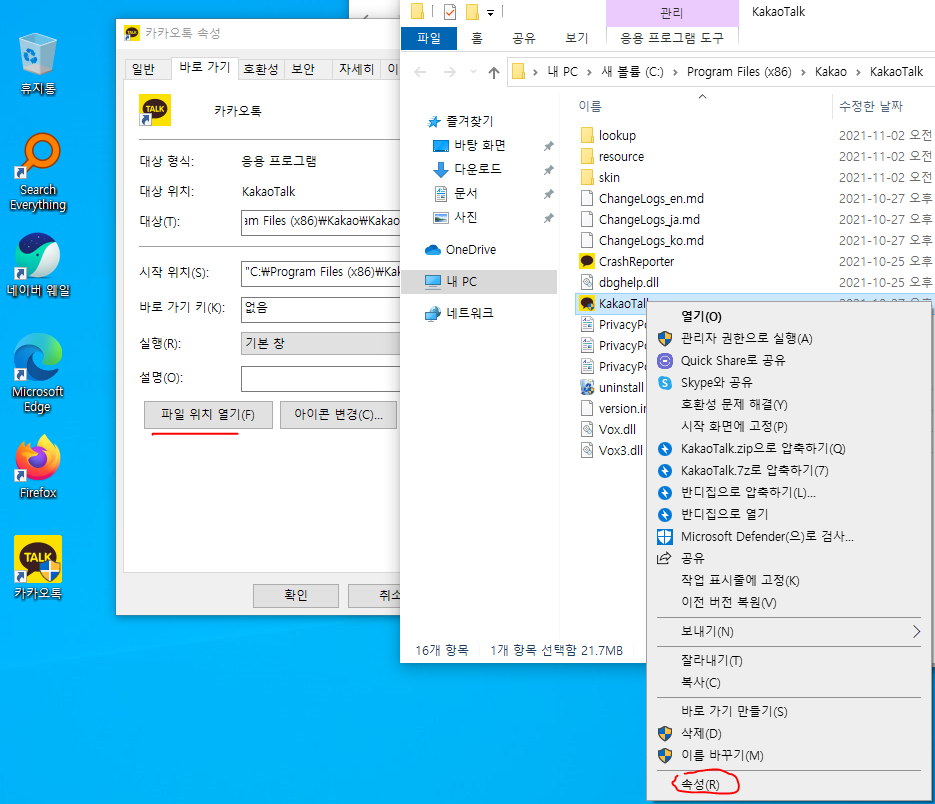Open Naver Whale browser shortcut
935x804 pixels.
pos(38,265)
